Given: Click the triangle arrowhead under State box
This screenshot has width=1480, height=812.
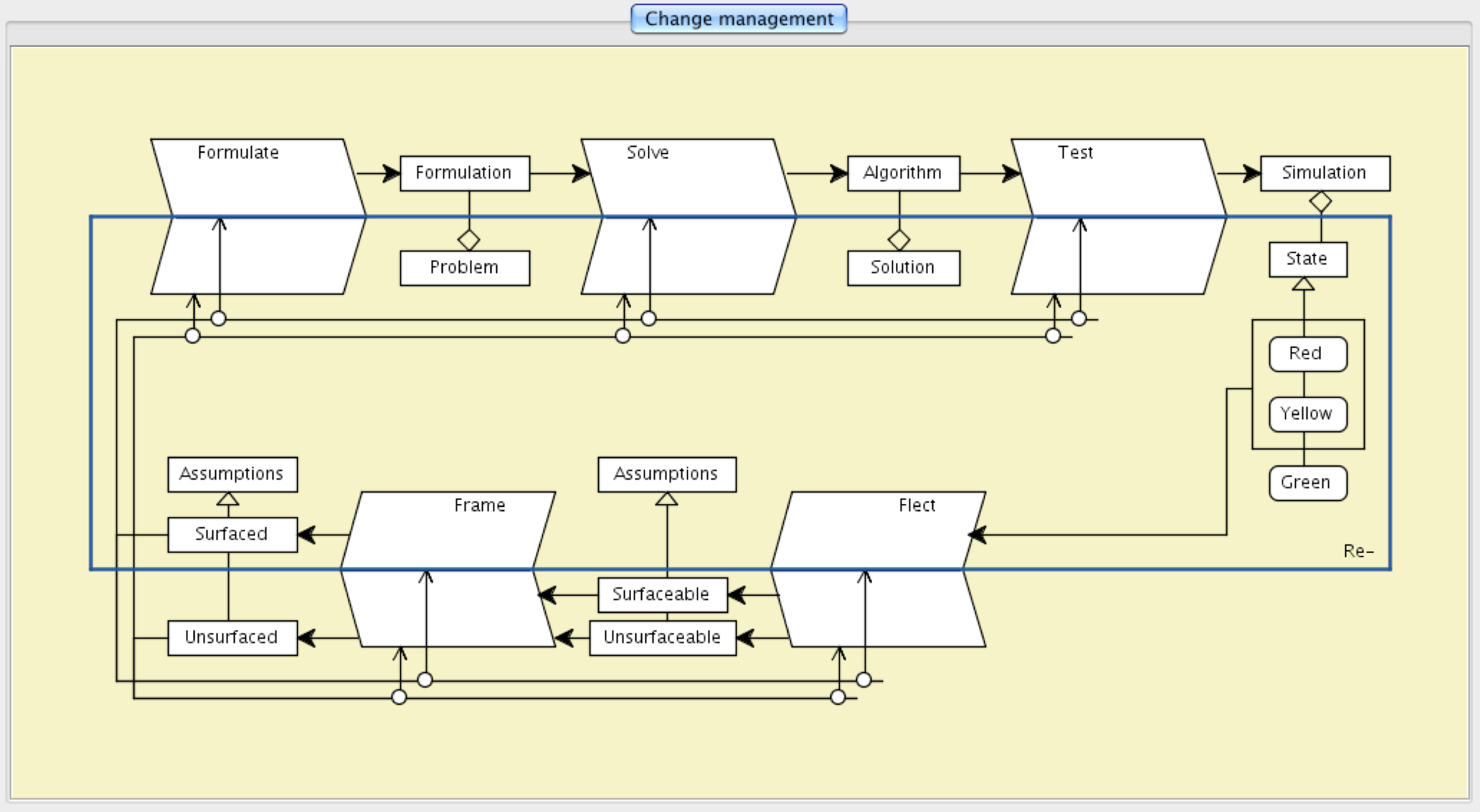Looking at the screenshot, I should [1303, 284].
